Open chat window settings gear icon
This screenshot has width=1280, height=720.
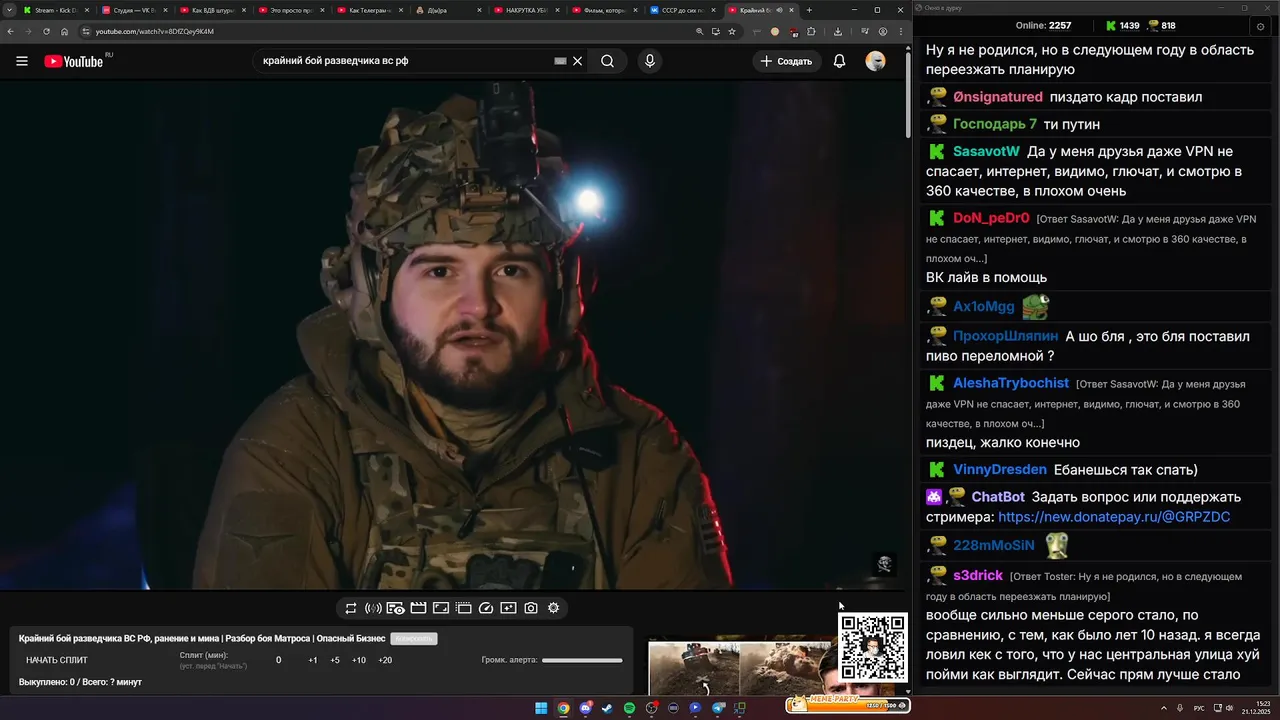1260,27
